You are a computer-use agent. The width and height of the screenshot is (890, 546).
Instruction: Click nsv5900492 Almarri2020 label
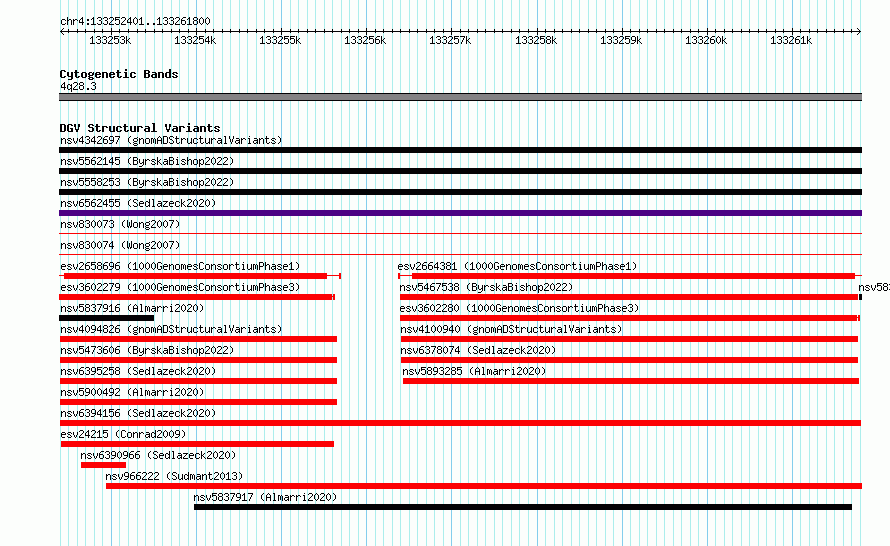click(x=132, y=392)
